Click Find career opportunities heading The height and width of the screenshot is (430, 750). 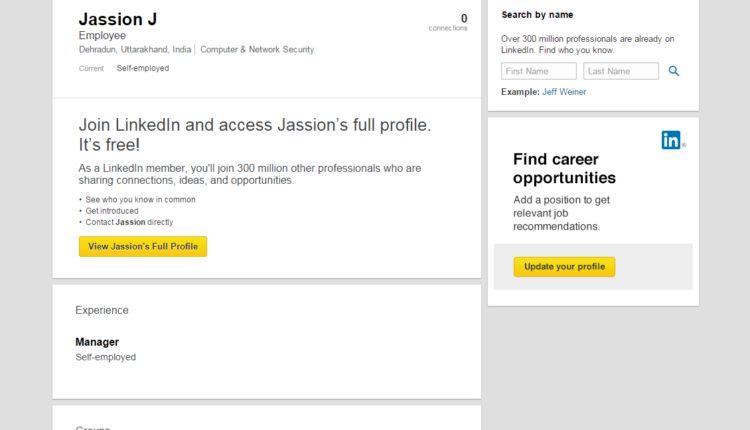(x=564, y=168)
